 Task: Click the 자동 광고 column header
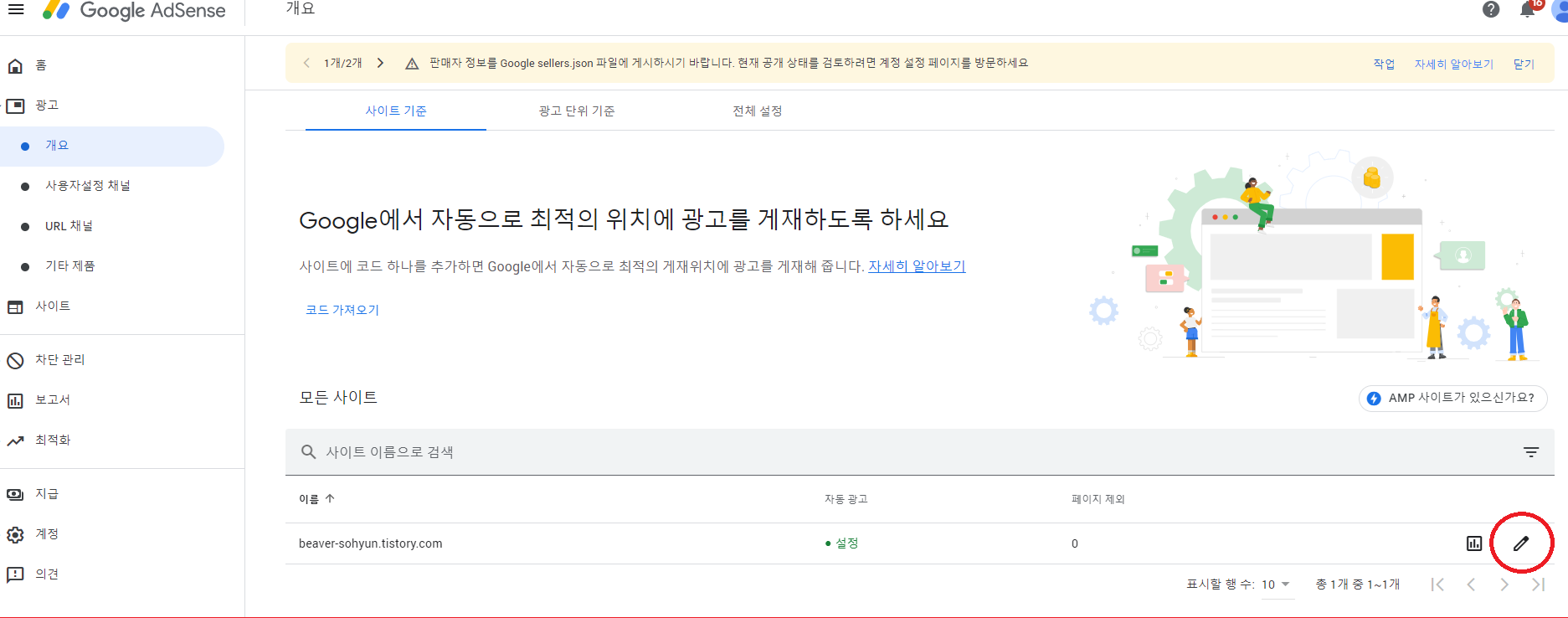click(x=846, y=499)
